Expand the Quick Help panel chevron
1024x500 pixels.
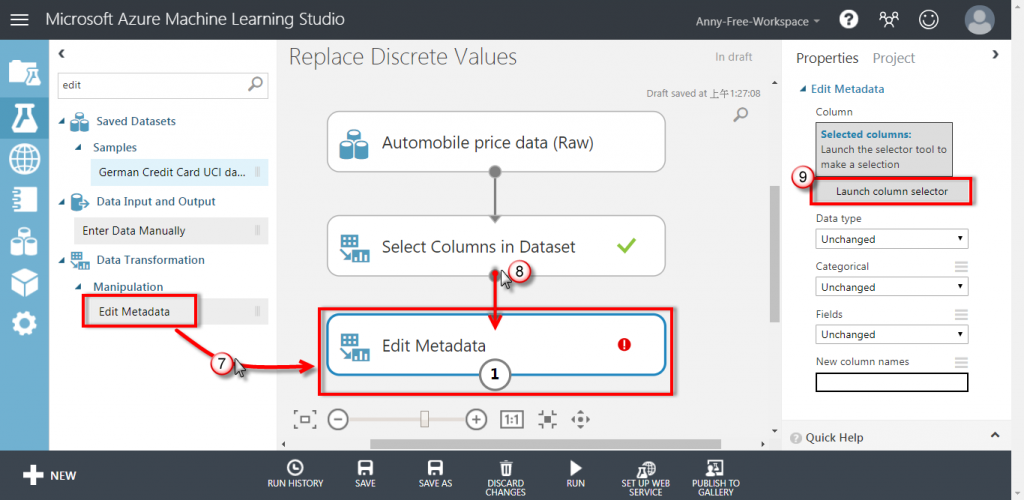click(x=995, y=435)
